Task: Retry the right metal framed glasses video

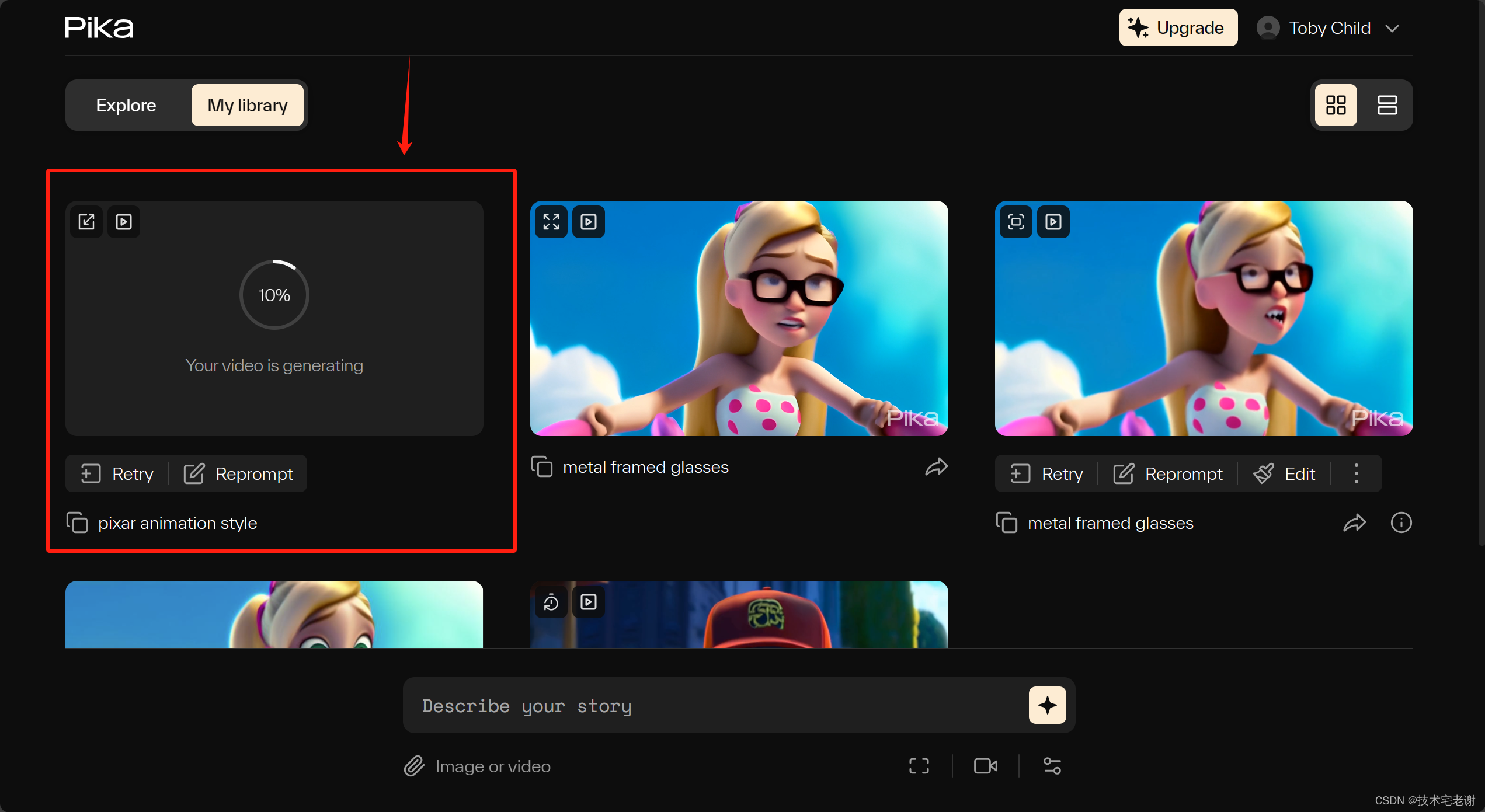Action: tap(1046, 473)
